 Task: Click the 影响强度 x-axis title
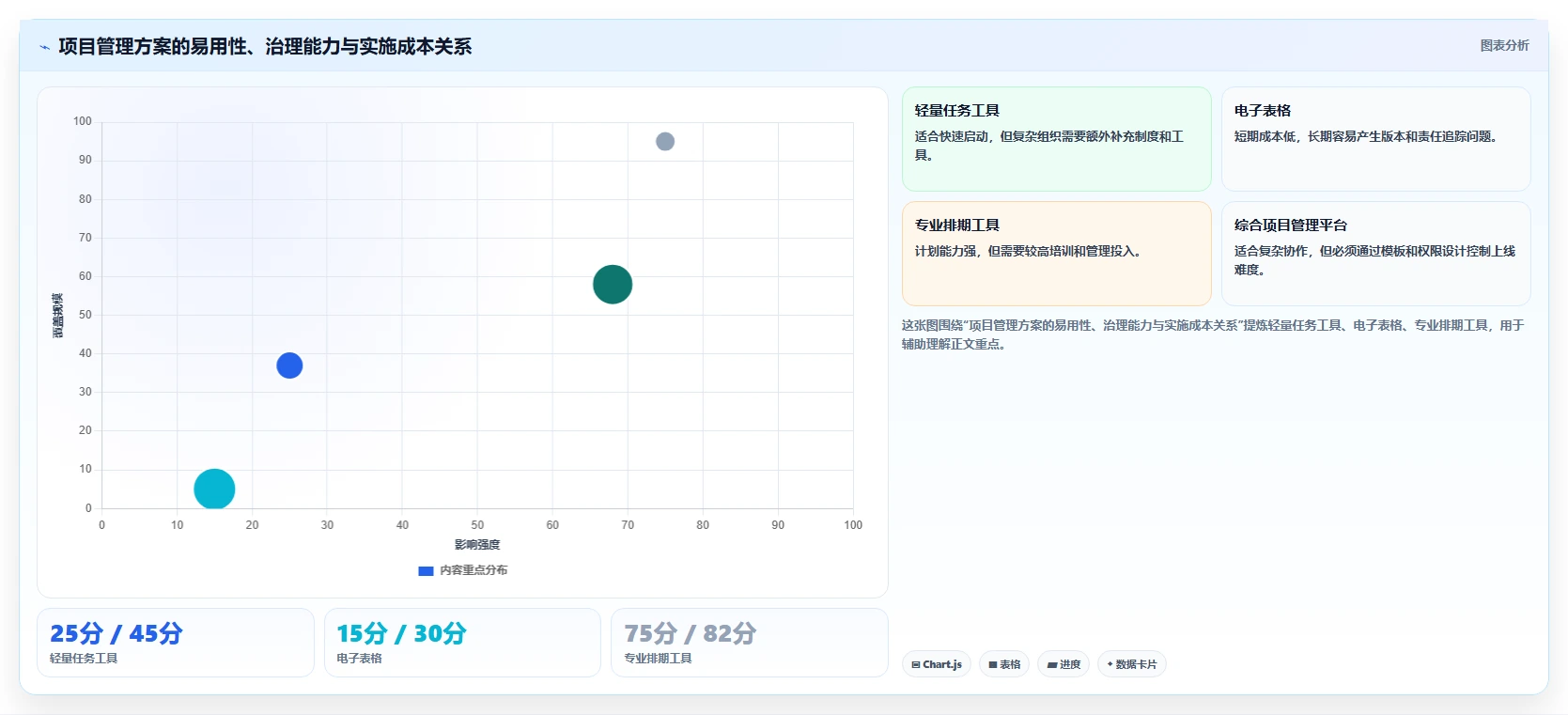tap(477, 545)
